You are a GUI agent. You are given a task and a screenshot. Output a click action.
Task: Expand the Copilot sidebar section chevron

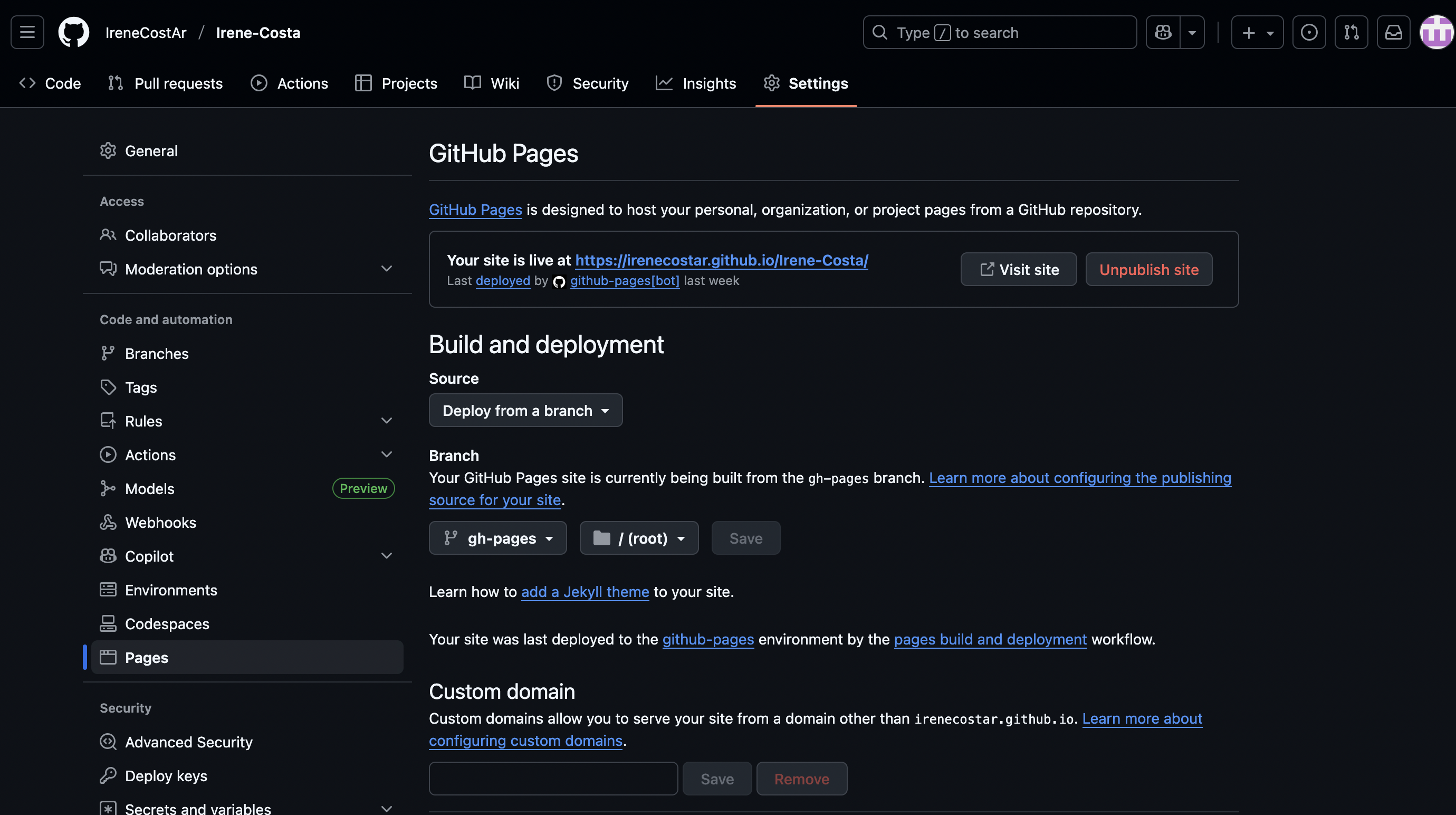click(387, 556)
